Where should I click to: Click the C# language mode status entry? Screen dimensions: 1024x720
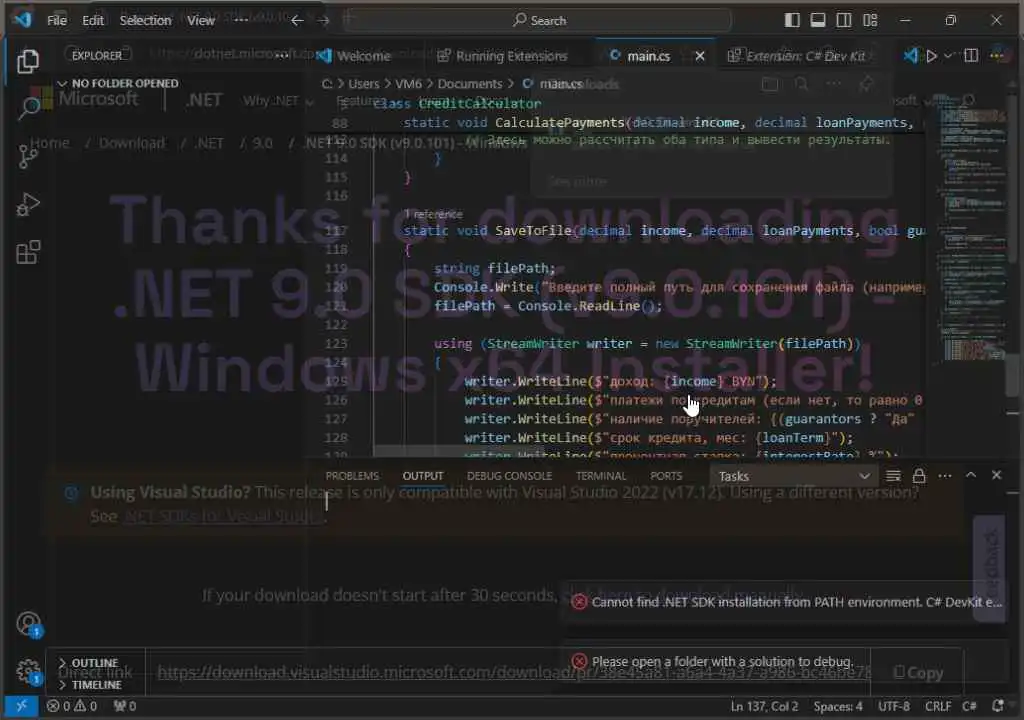(x=969, y=706)
